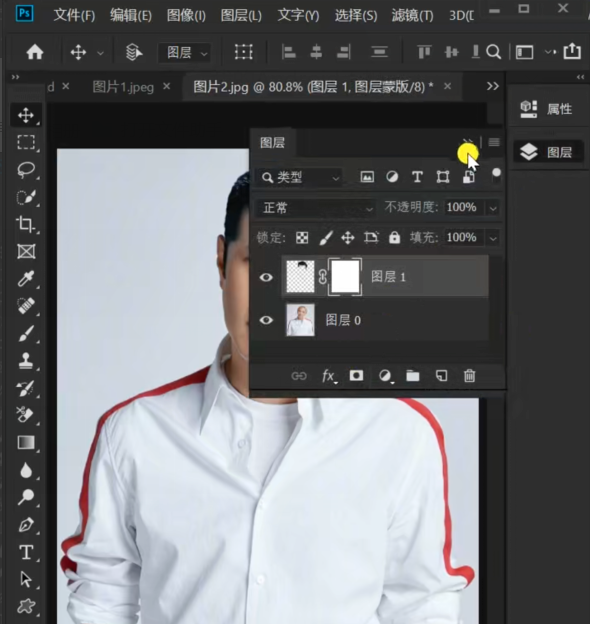Open the 类型 layer filter dropdown

[300, 177]
